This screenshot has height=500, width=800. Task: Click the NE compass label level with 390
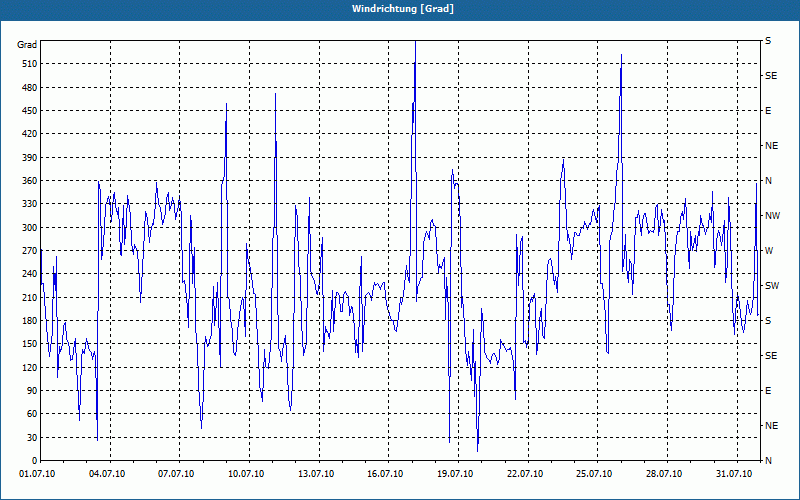771,146
